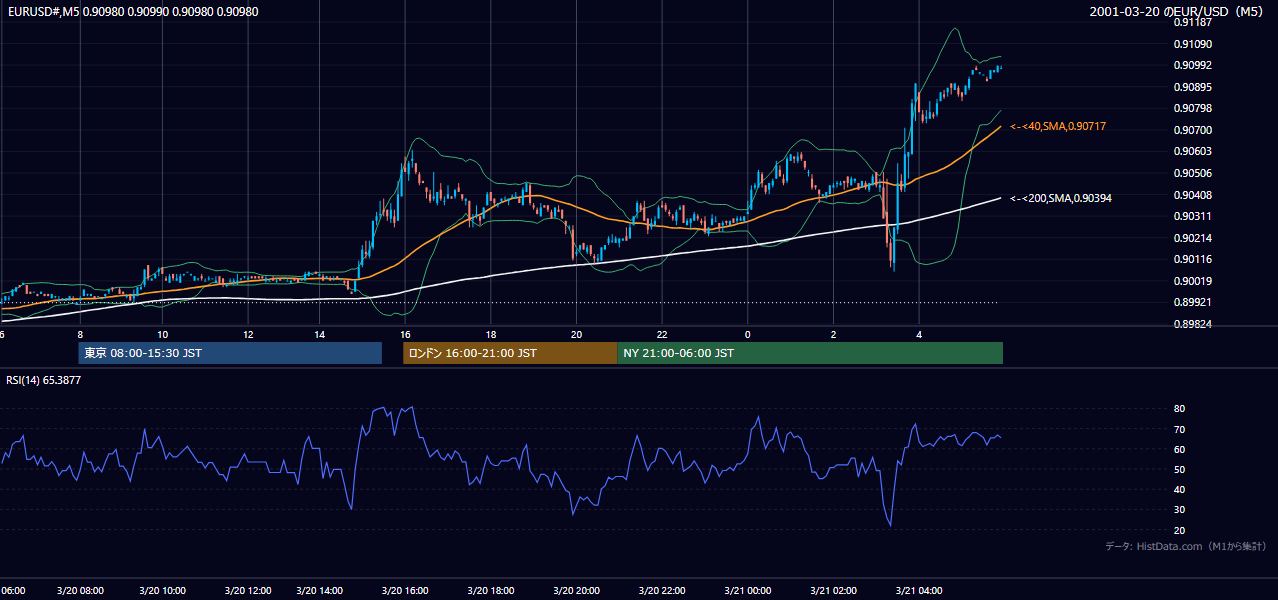Click the 200 SMA 0.90394 line label

[x=1060, y=198]
